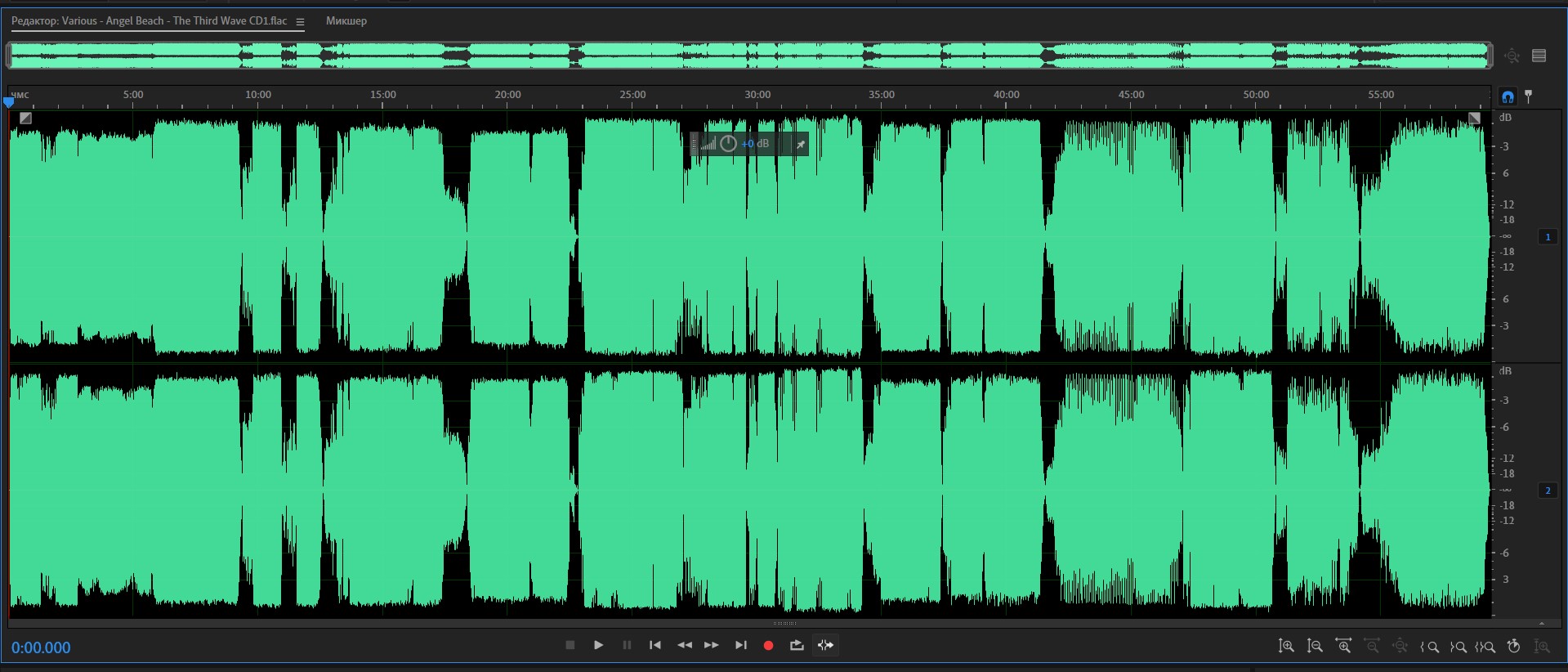
Task: Click the red Record button
Action: [768, 646]
